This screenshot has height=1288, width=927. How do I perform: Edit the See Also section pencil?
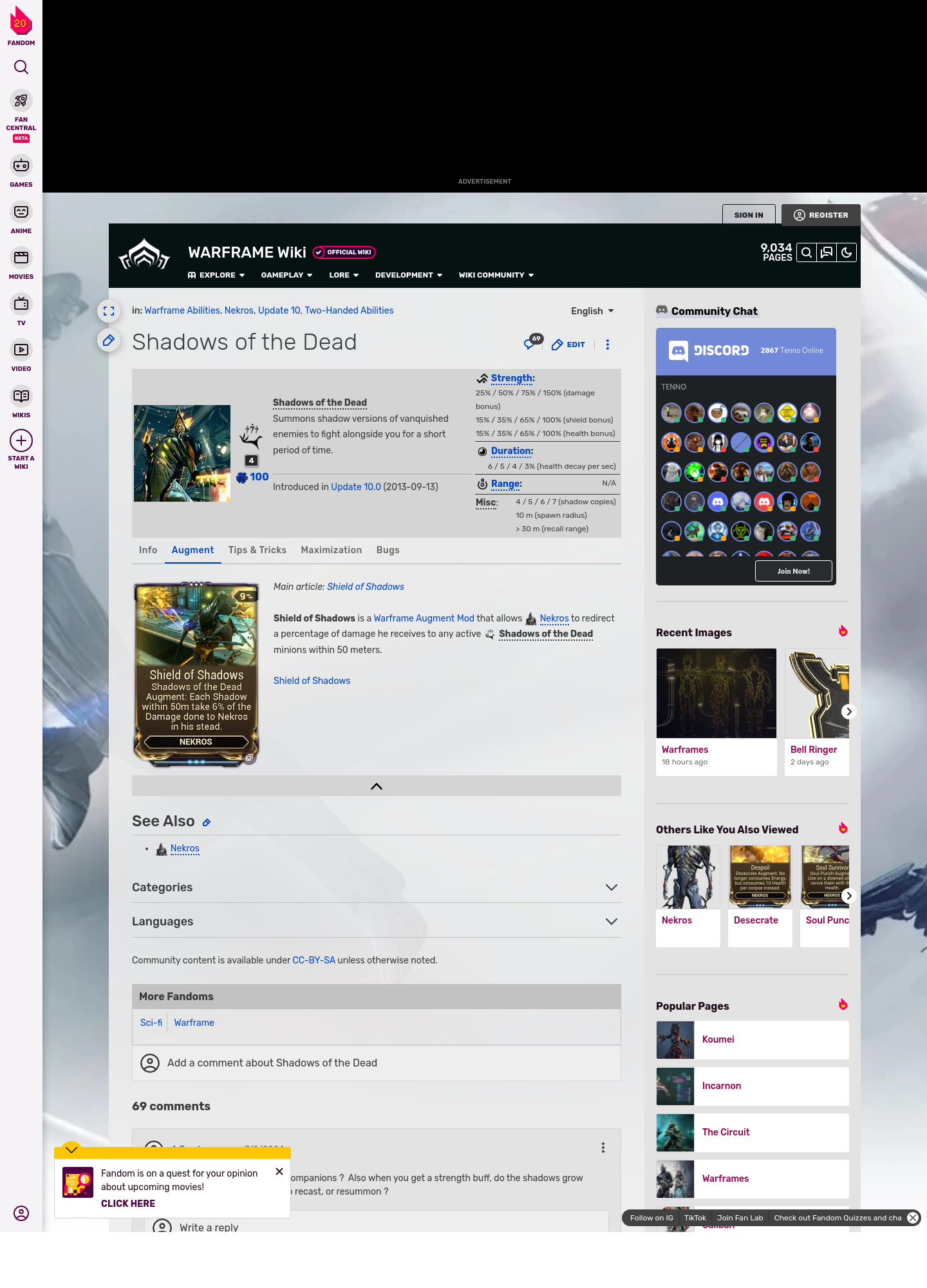point(207,822)
